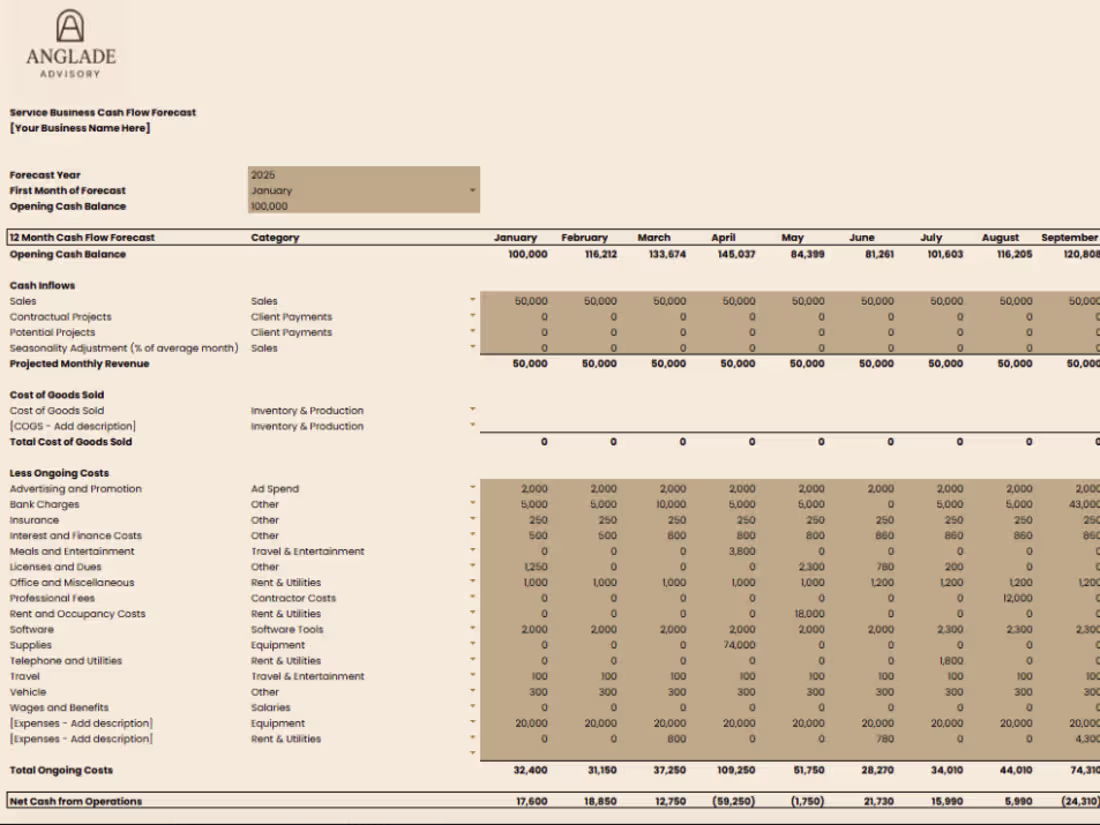The height and width of the screenshot is (825, 1100).
Task: Open category dropdown for Rent and Occupancy Costs
Action: point(473,612)
